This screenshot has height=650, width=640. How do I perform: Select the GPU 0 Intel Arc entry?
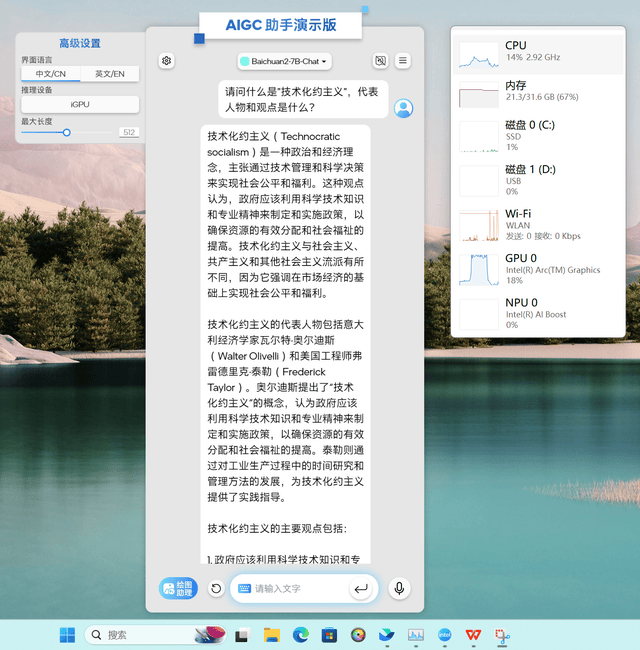[x=538, y=269]
